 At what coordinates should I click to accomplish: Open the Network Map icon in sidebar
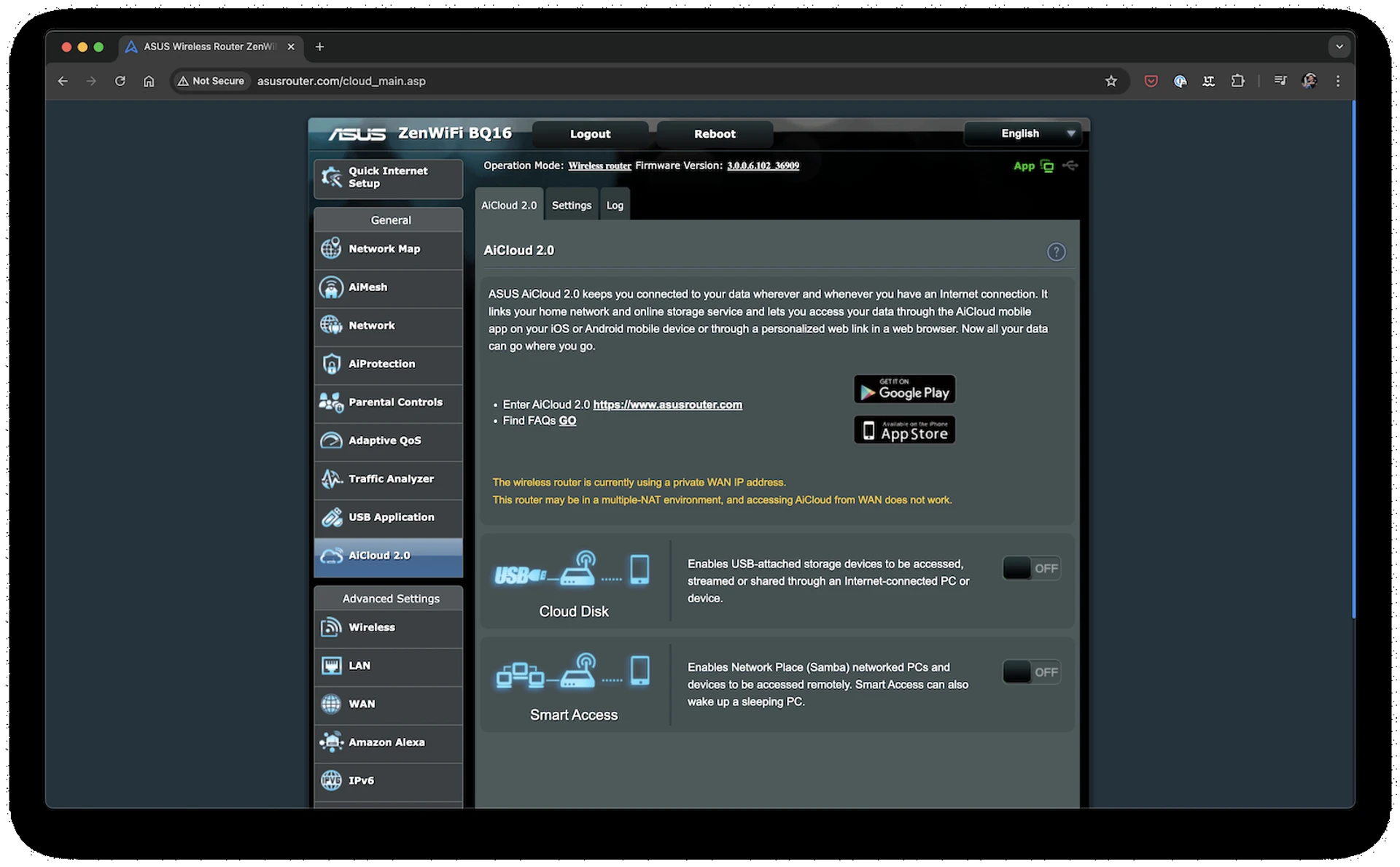coord(331,249)
